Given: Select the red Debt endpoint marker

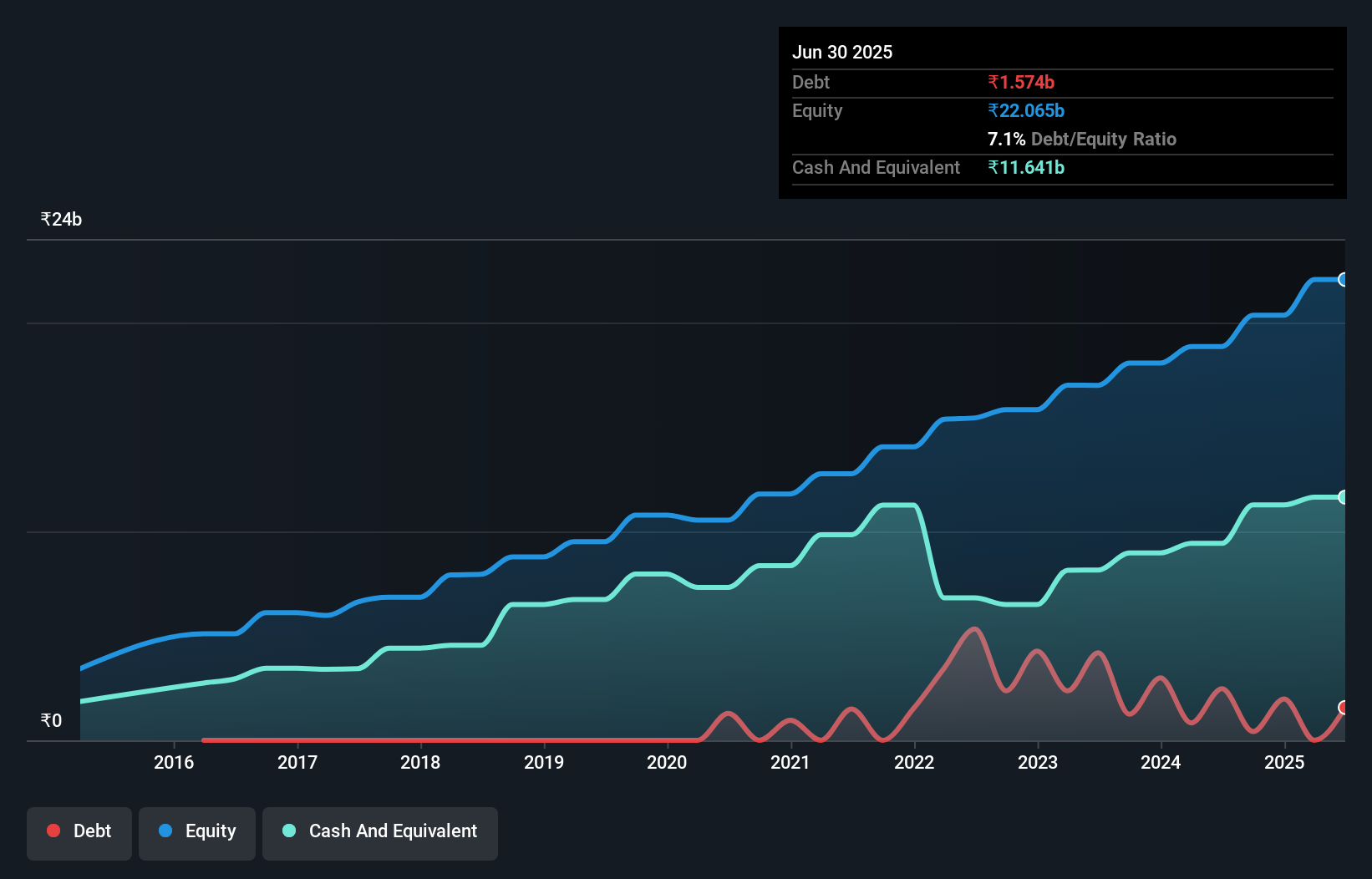Looking at the screenshot, I should click(x=1343, y=708).
